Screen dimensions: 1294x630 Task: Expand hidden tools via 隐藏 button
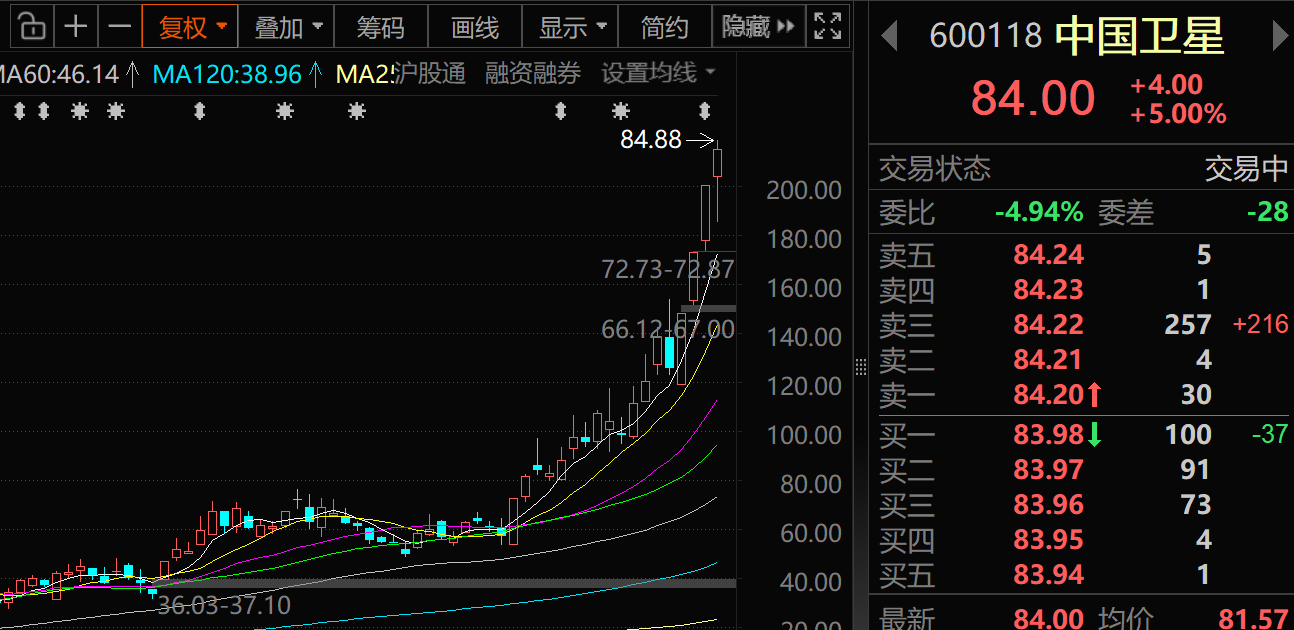[x=758, y=26]
